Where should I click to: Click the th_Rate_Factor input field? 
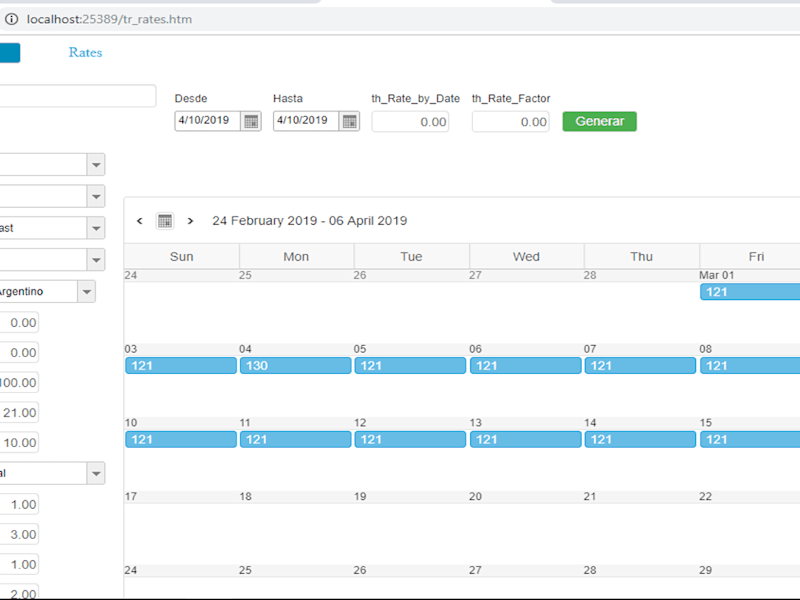(511, 122)
